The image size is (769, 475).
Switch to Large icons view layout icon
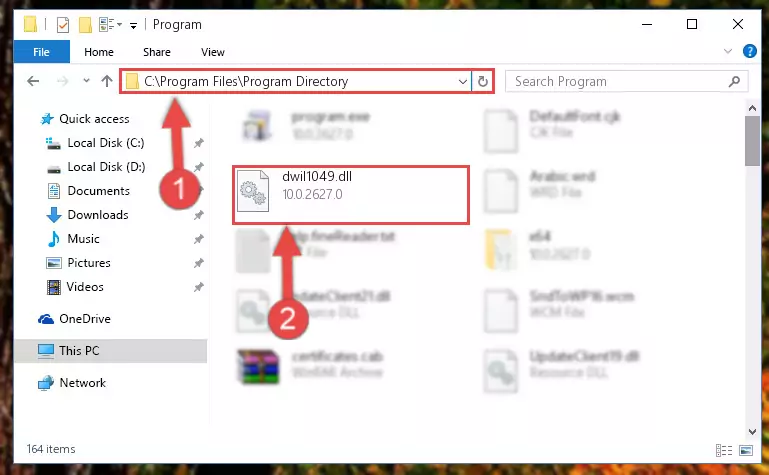746,450
